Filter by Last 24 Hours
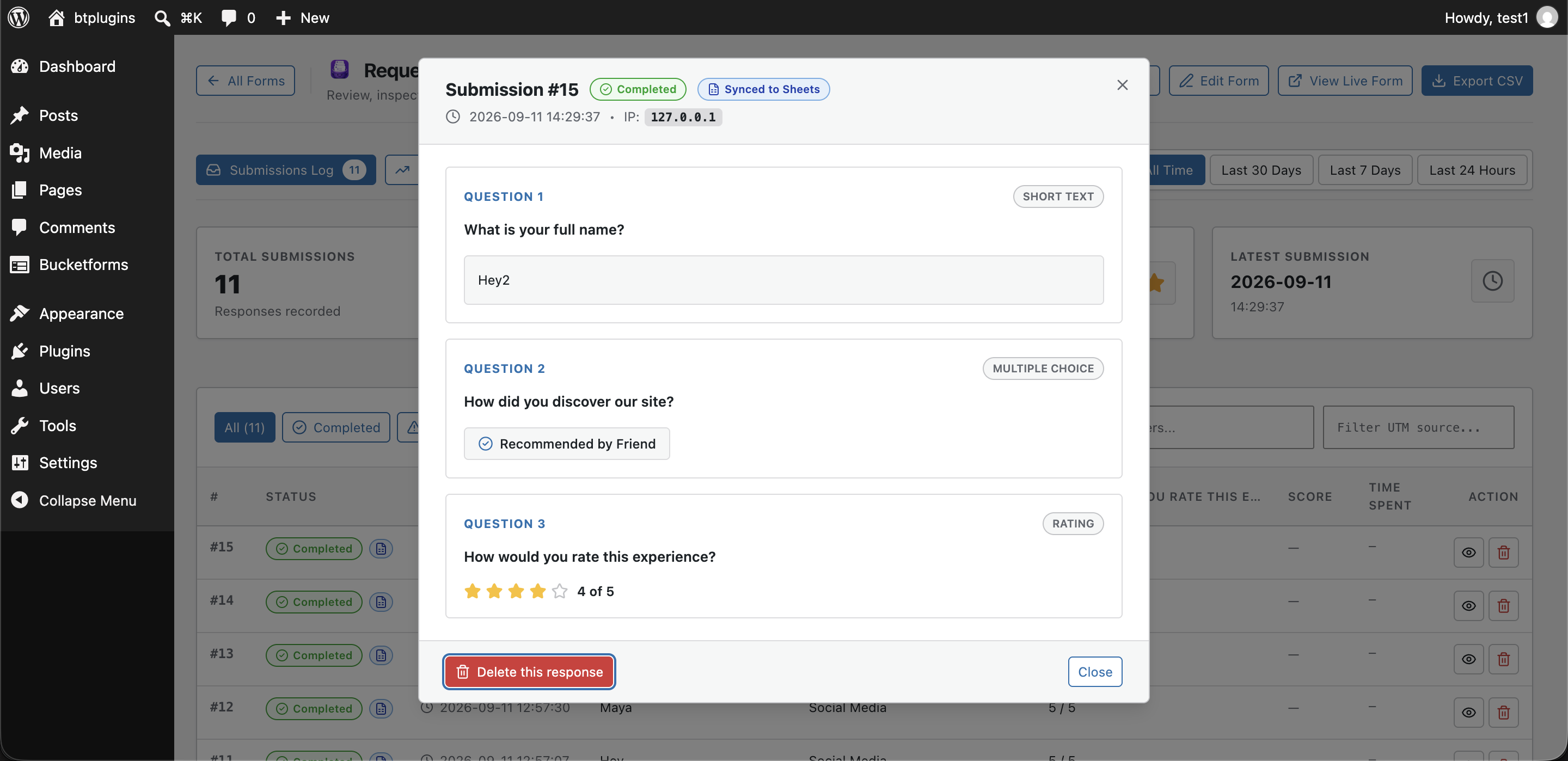 pos(1472,170)
